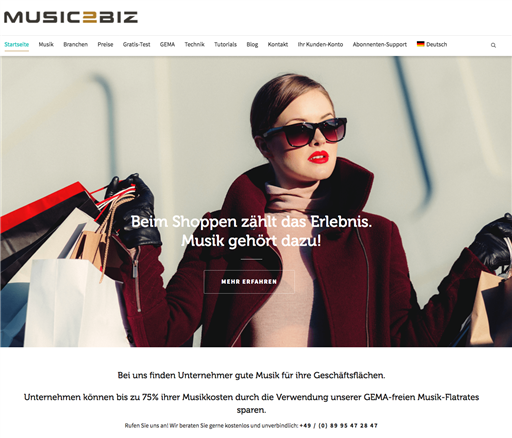The height and width of the screenshot is (438, 512).
Task: Select Preise in the navigation
Action: [x=105, y=44]
